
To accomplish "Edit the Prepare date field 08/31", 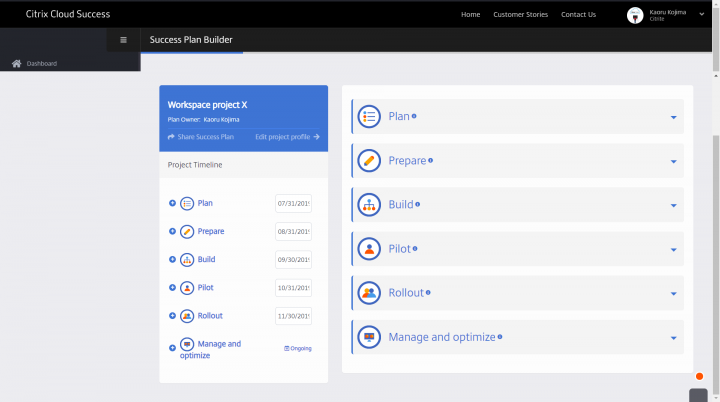I will (x=293, y=232).
